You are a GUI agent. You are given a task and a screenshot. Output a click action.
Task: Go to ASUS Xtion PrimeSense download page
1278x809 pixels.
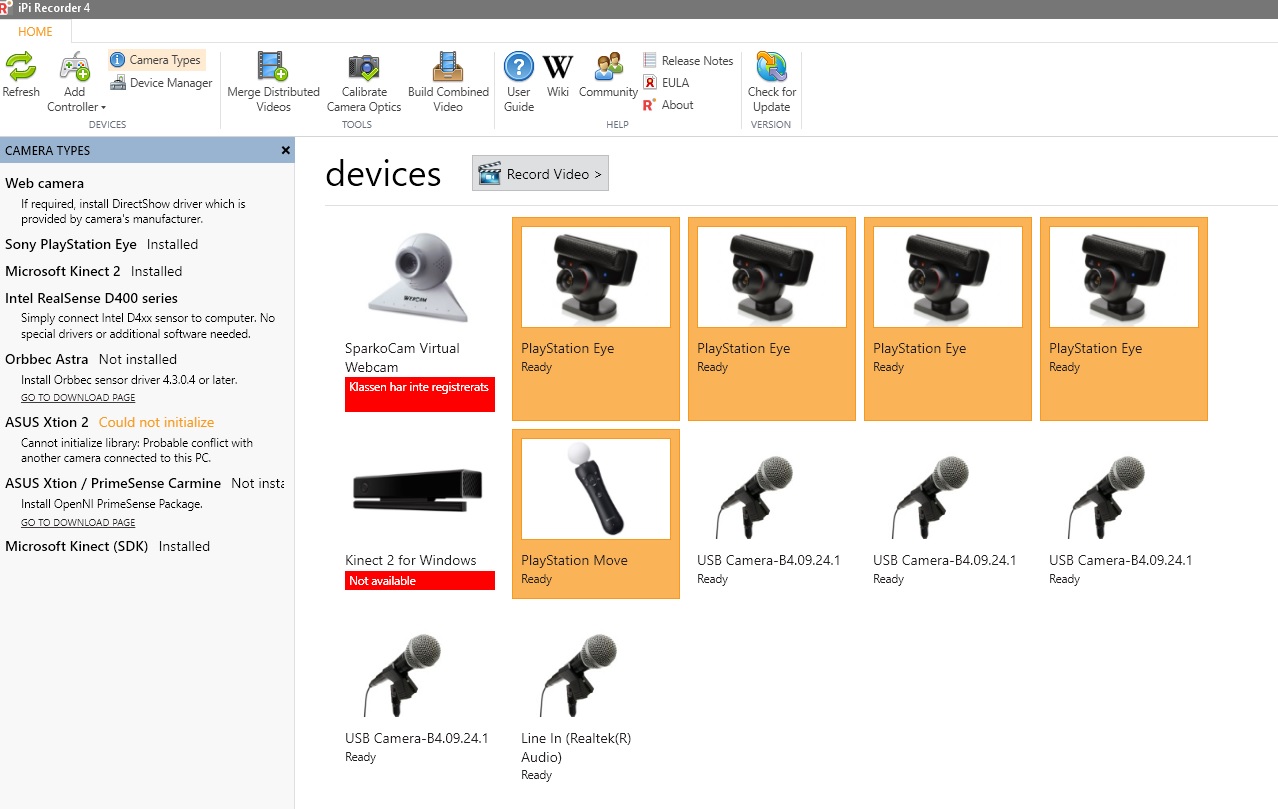click(78, 523)
